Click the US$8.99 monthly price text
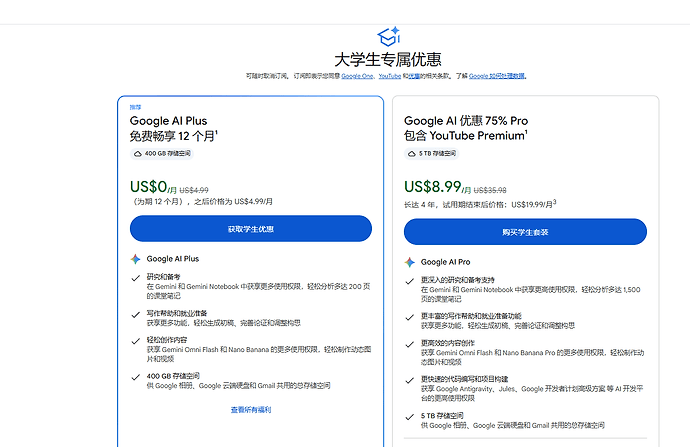The width and height of the screenshot is (690, 447). point(433,187)
